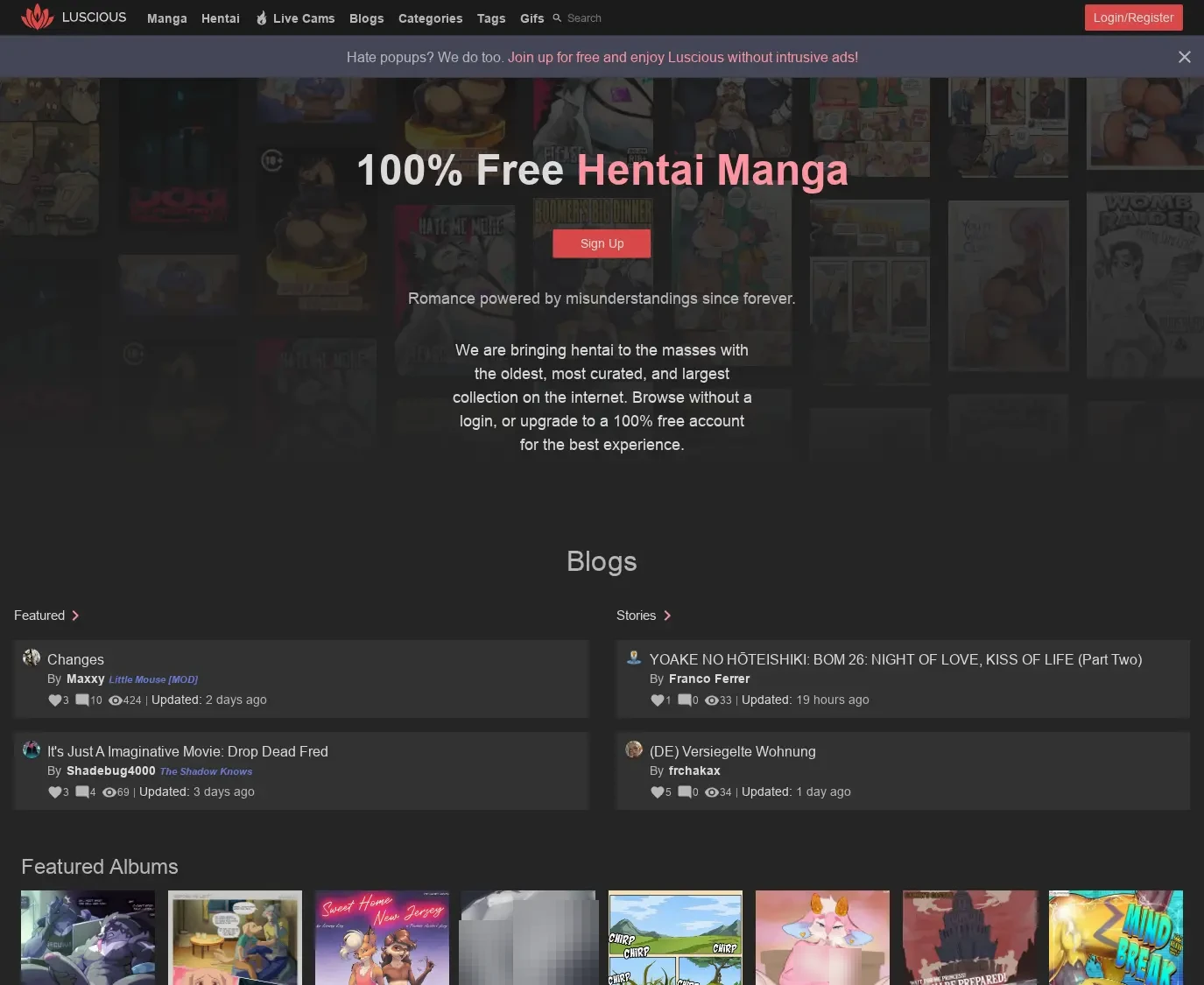Image resolution: width=1204 pixels, height=985 pixels.
Task: Open Categories from the top navigation
Action: tap(431, 18)
